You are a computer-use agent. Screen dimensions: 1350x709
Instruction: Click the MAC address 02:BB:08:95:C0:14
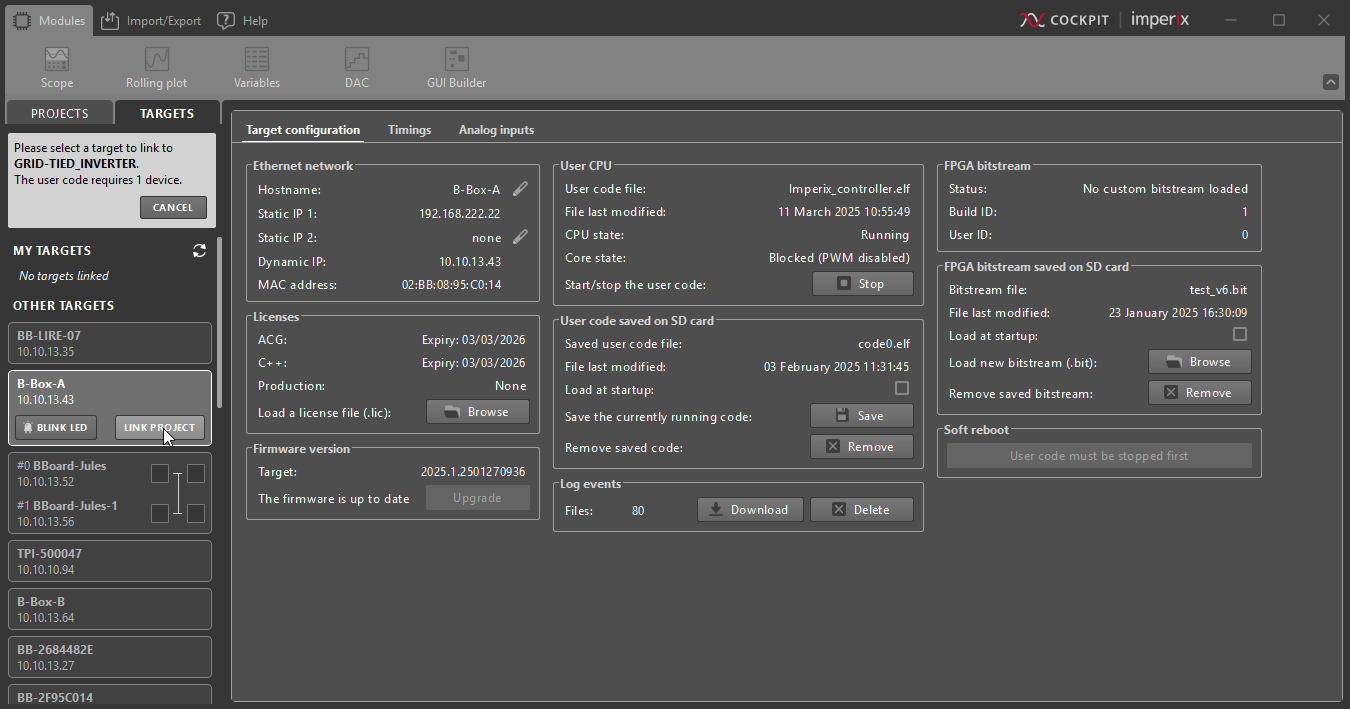451,285
